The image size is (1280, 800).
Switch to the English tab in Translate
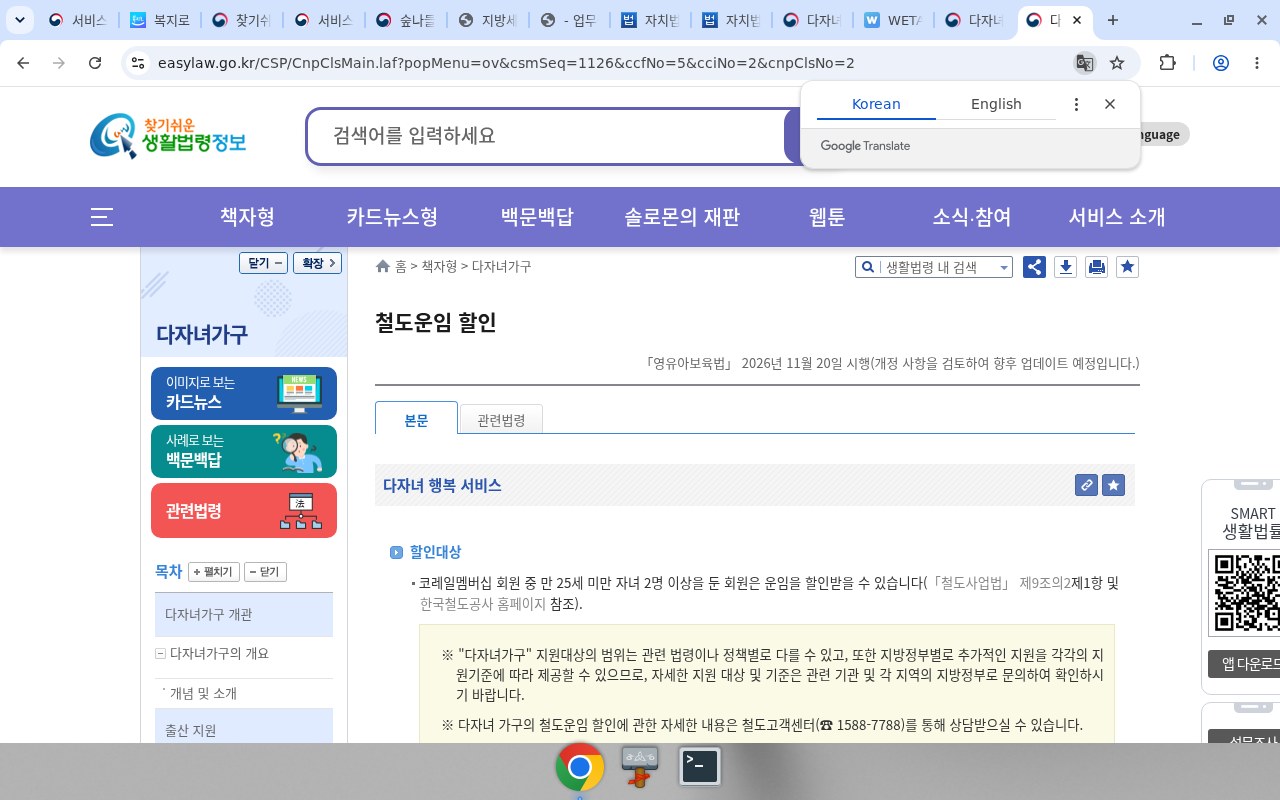click(996, 104)
